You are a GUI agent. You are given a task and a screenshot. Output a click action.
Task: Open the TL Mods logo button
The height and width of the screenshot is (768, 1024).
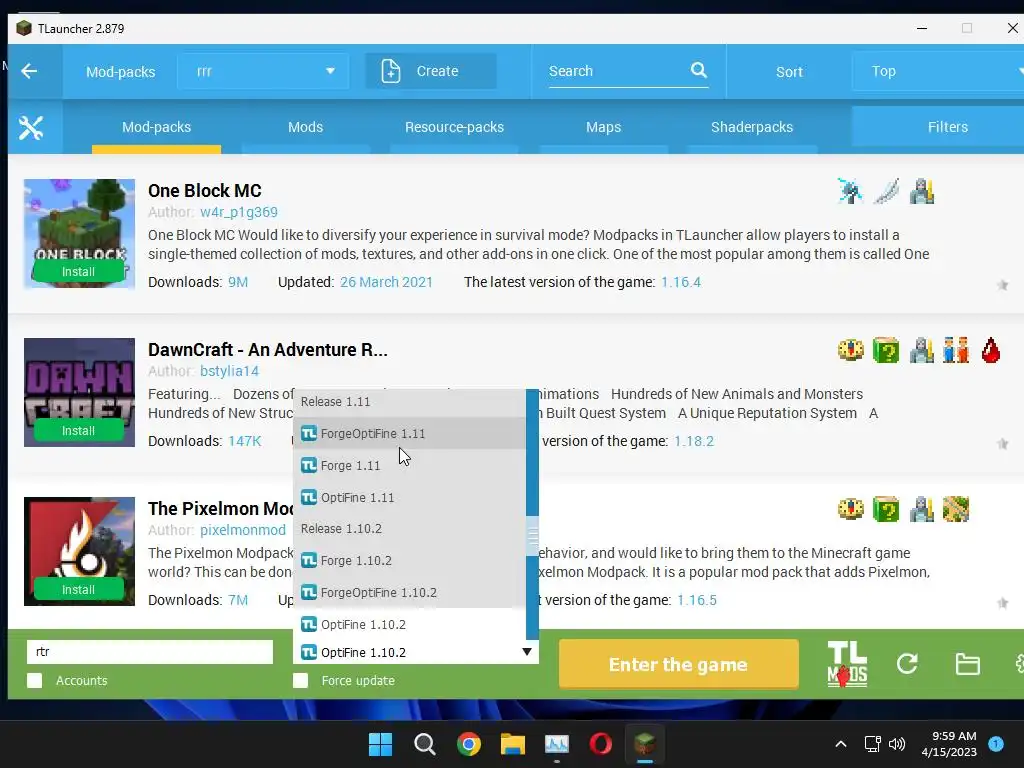click(x=847, y=664)
